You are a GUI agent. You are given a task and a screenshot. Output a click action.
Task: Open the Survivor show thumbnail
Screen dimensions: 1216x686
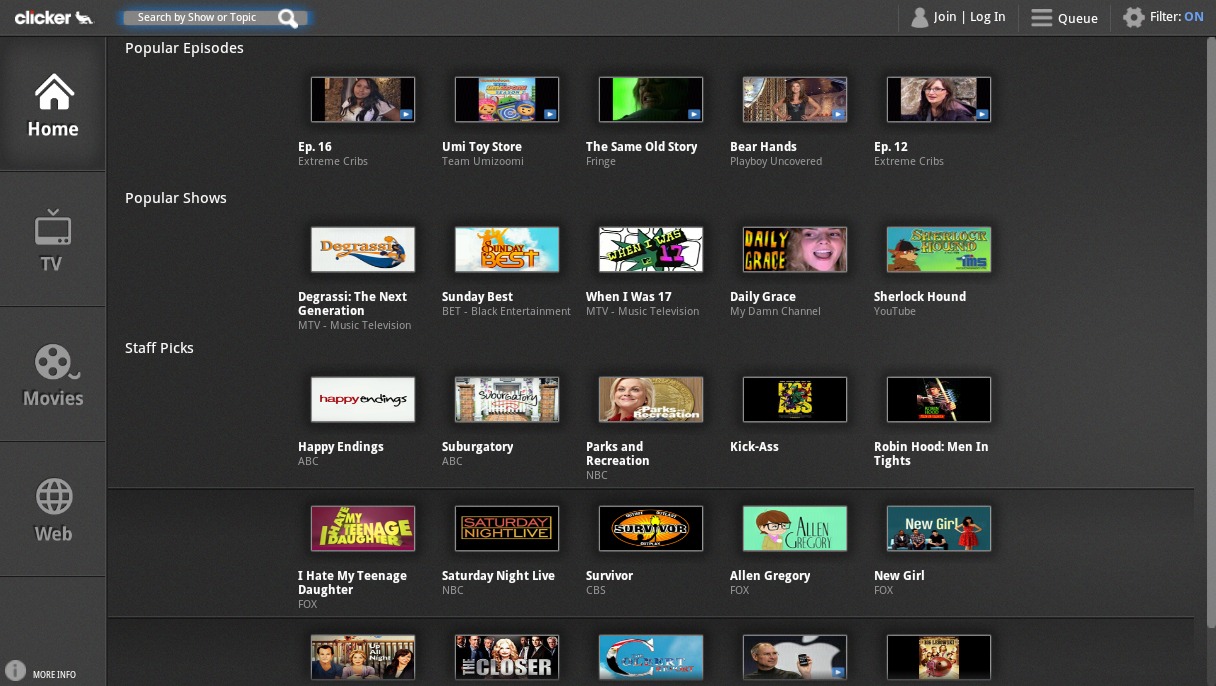(651, 529)
